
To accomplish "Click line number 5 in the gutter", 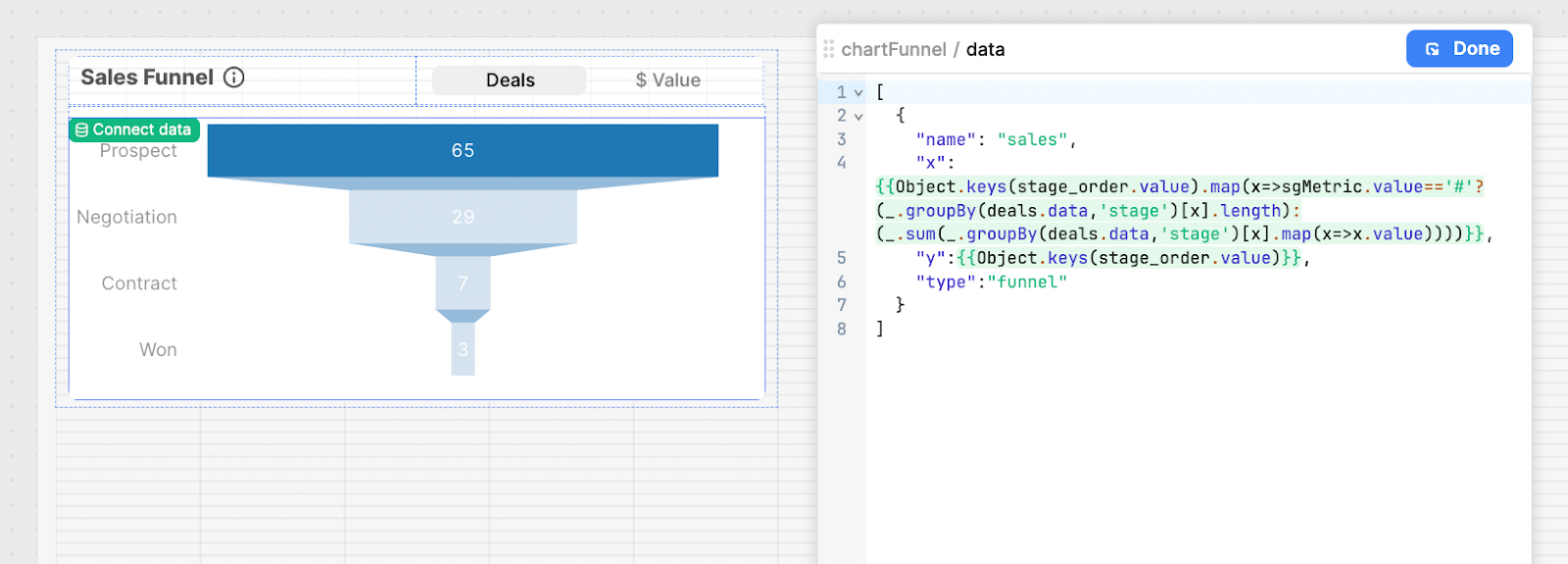I will (841, 258).
